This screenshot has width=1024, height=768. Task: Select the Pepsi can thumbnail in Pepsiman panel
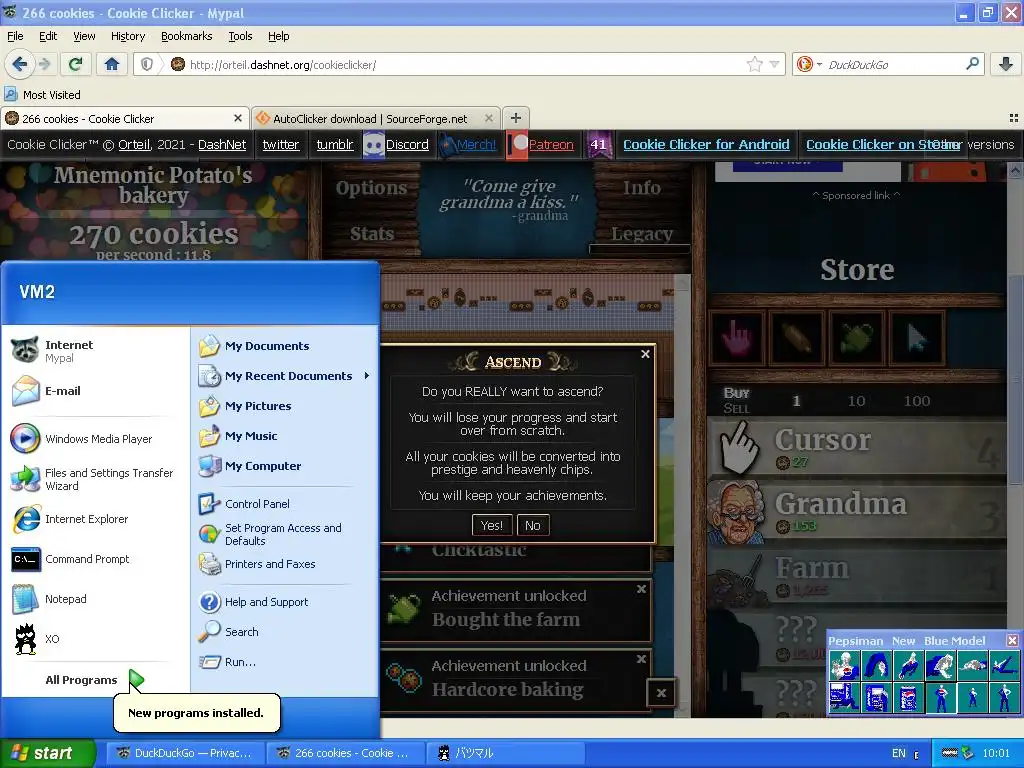[x=908, y=697]
